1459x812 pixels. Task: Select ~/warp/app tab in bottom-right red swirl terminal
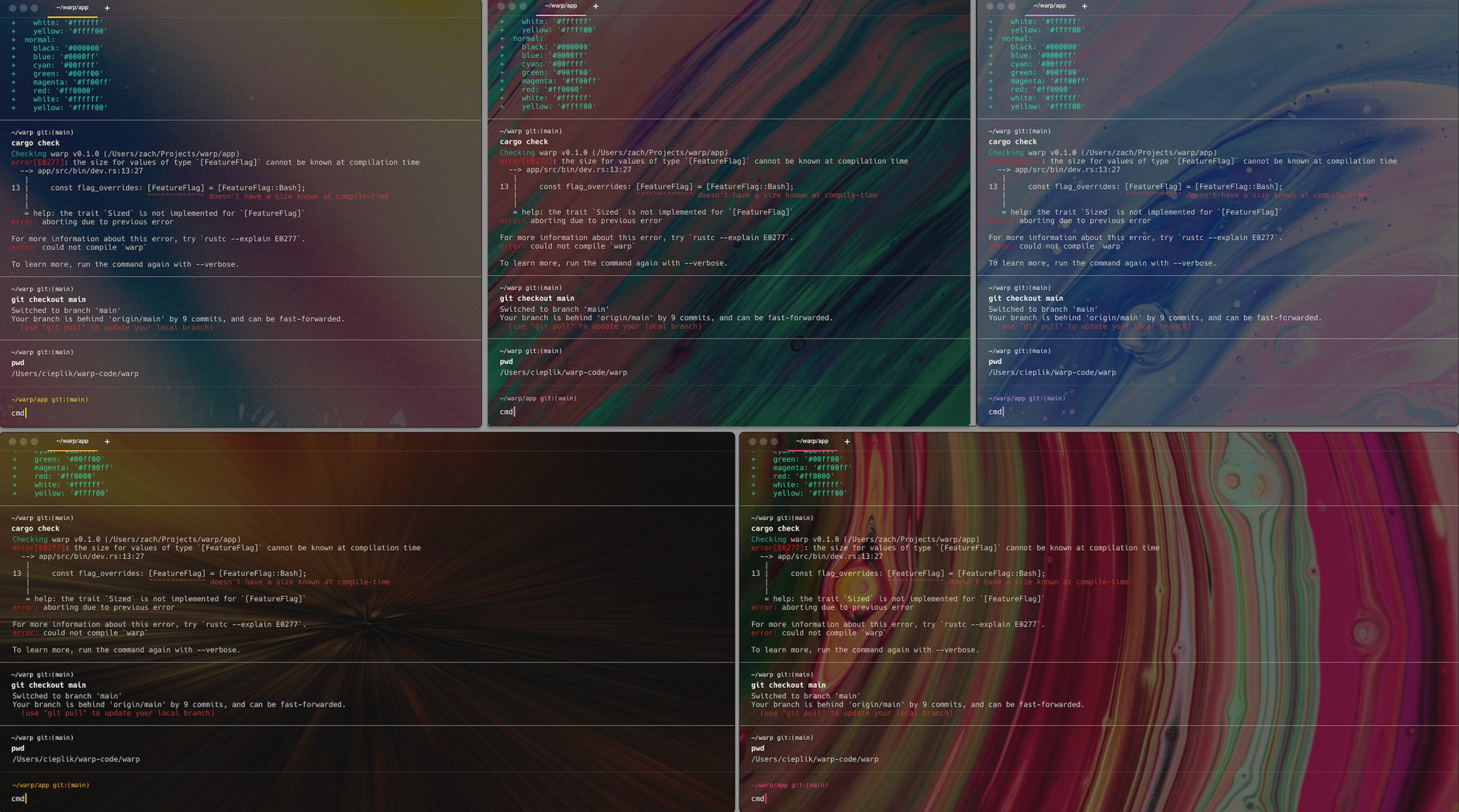[812, 442]
